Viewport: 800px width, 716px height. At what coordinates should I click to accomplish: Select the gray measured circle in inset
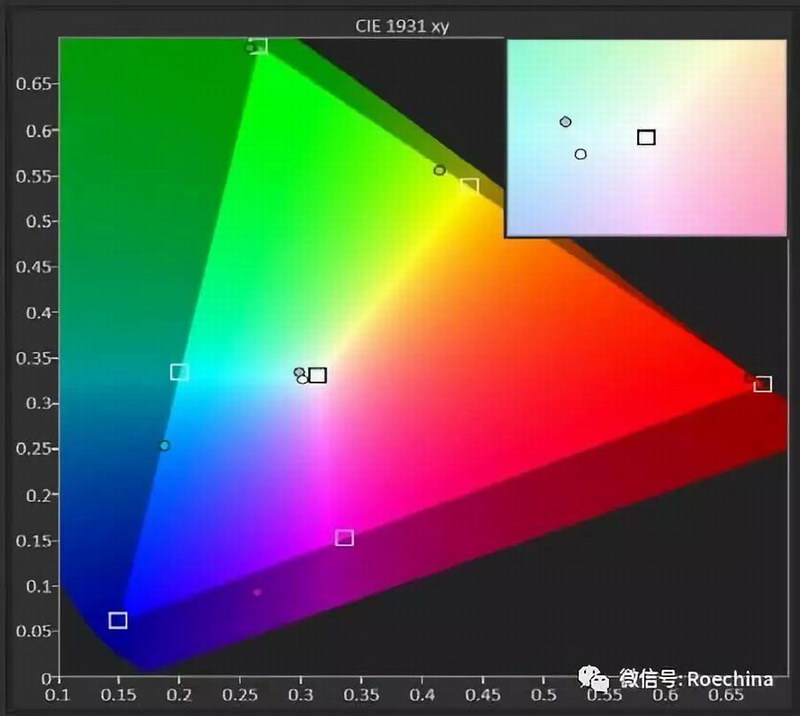click(565, 122)
